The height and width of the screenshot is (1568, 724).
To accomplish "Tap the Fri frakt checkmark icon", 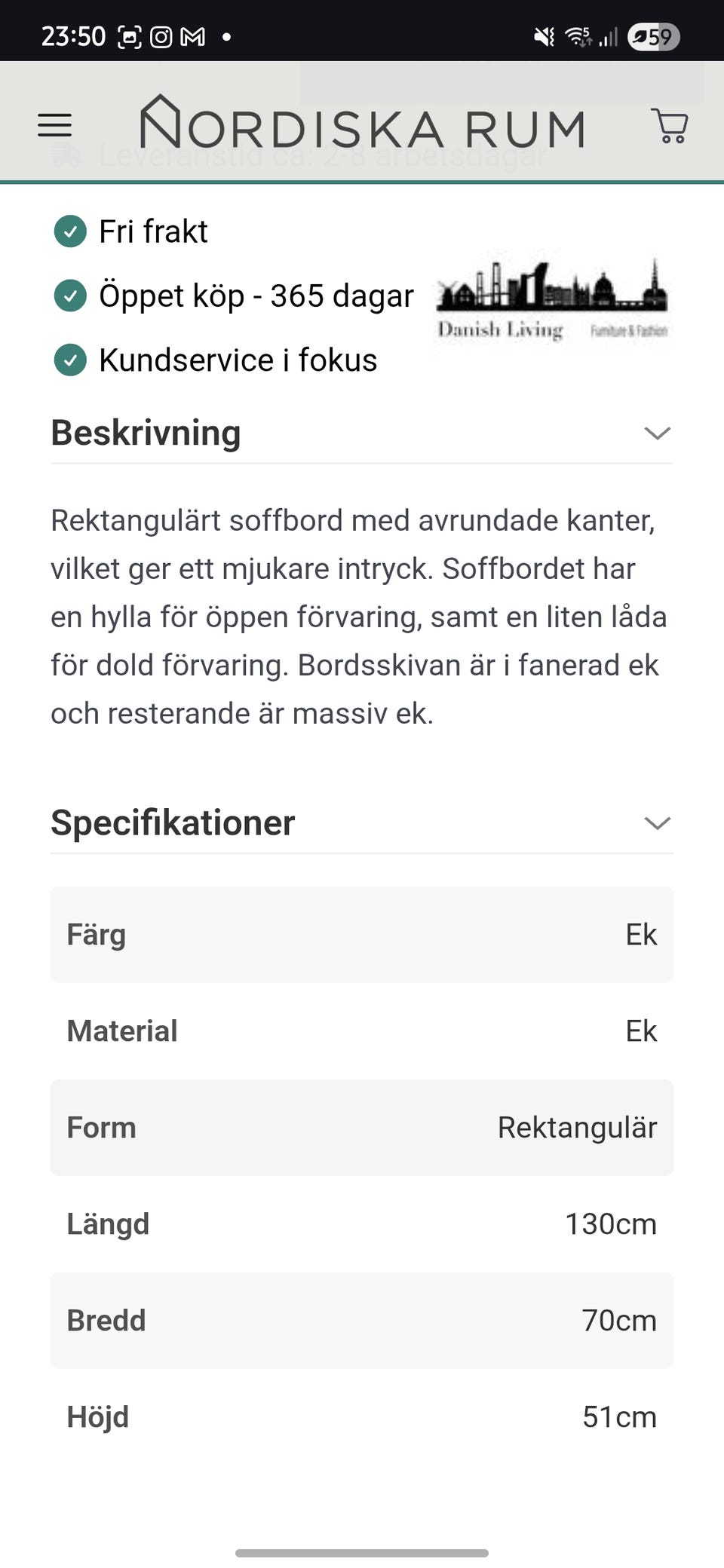I will click(x=70, y=231).
